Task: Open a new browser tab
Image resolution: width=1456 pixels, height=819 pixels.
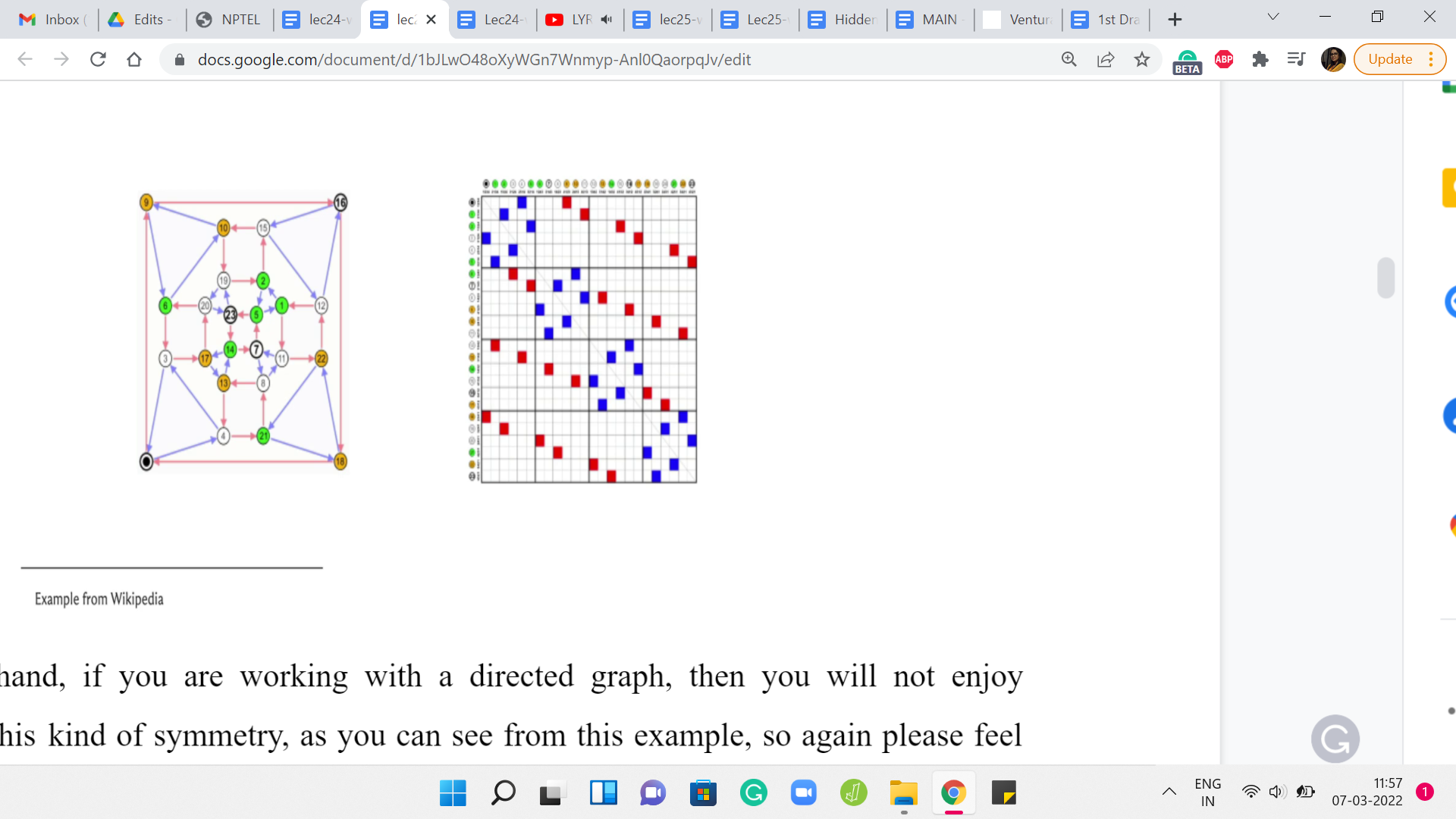Action: click(1175, 20)
